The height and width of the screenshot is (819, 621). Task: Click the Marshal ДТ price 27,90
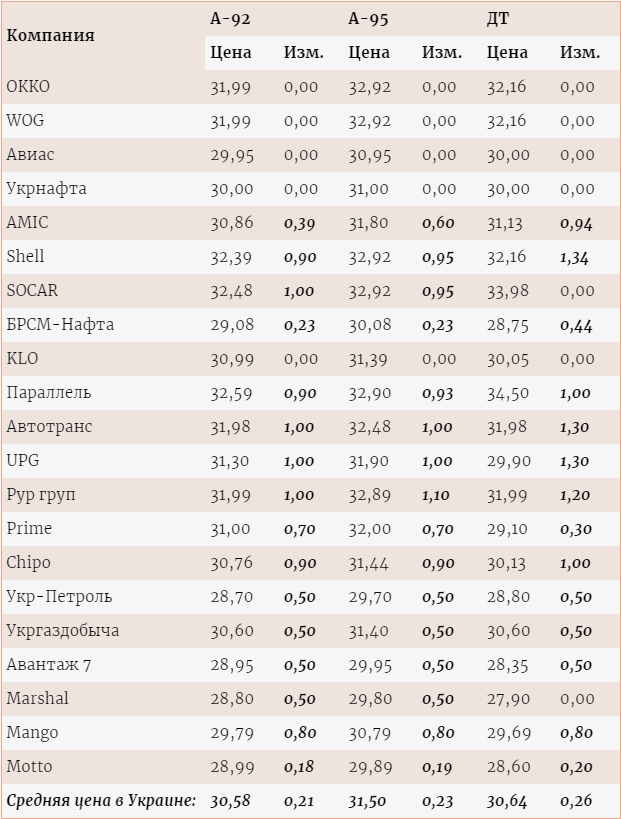pos(508,699)
